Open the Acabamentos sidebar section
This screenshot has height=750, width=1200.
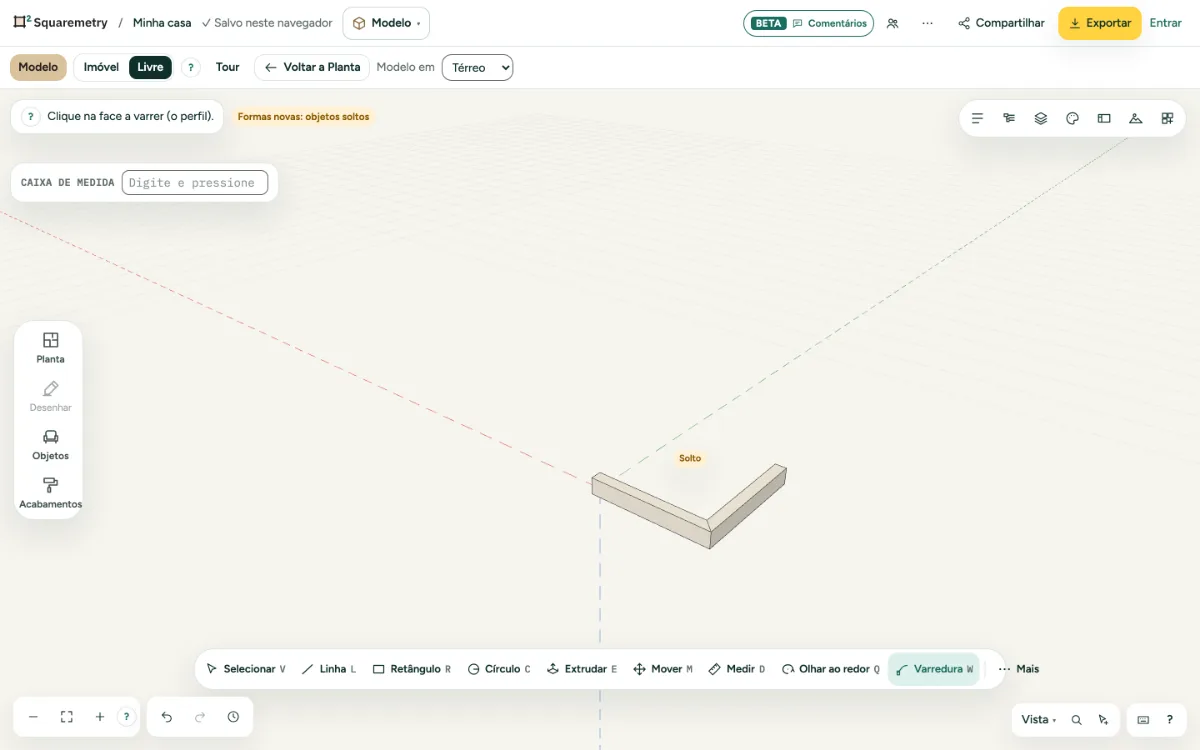click(50, 493)
